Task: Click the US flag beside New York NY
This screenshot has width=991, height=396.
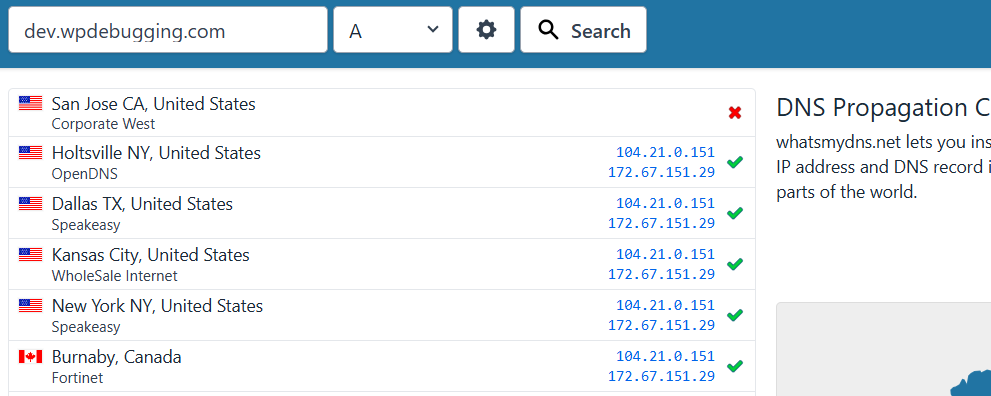Action: [30, 306]
